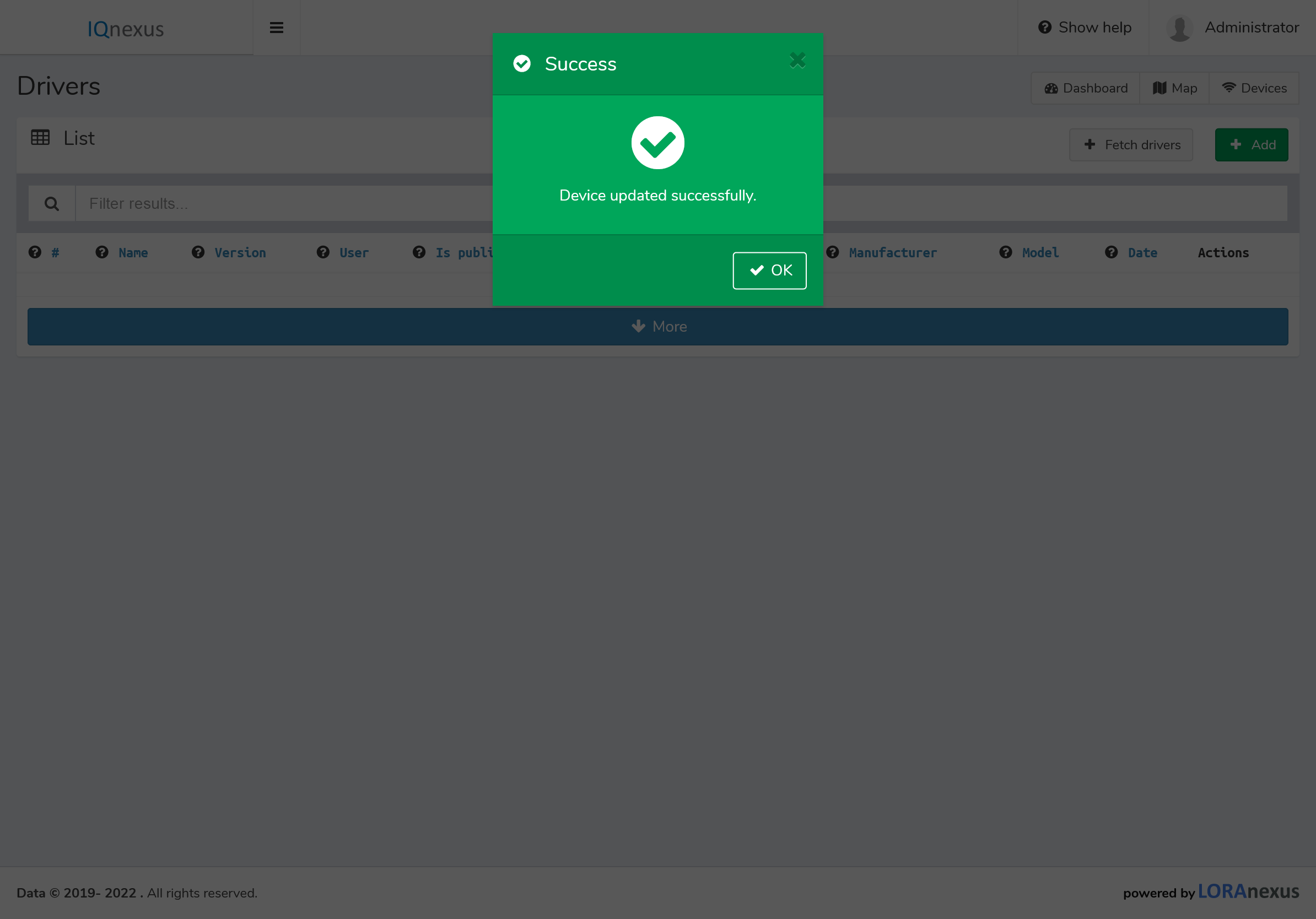
Task: Close the Success dialog with X
Action: [797, 60]
